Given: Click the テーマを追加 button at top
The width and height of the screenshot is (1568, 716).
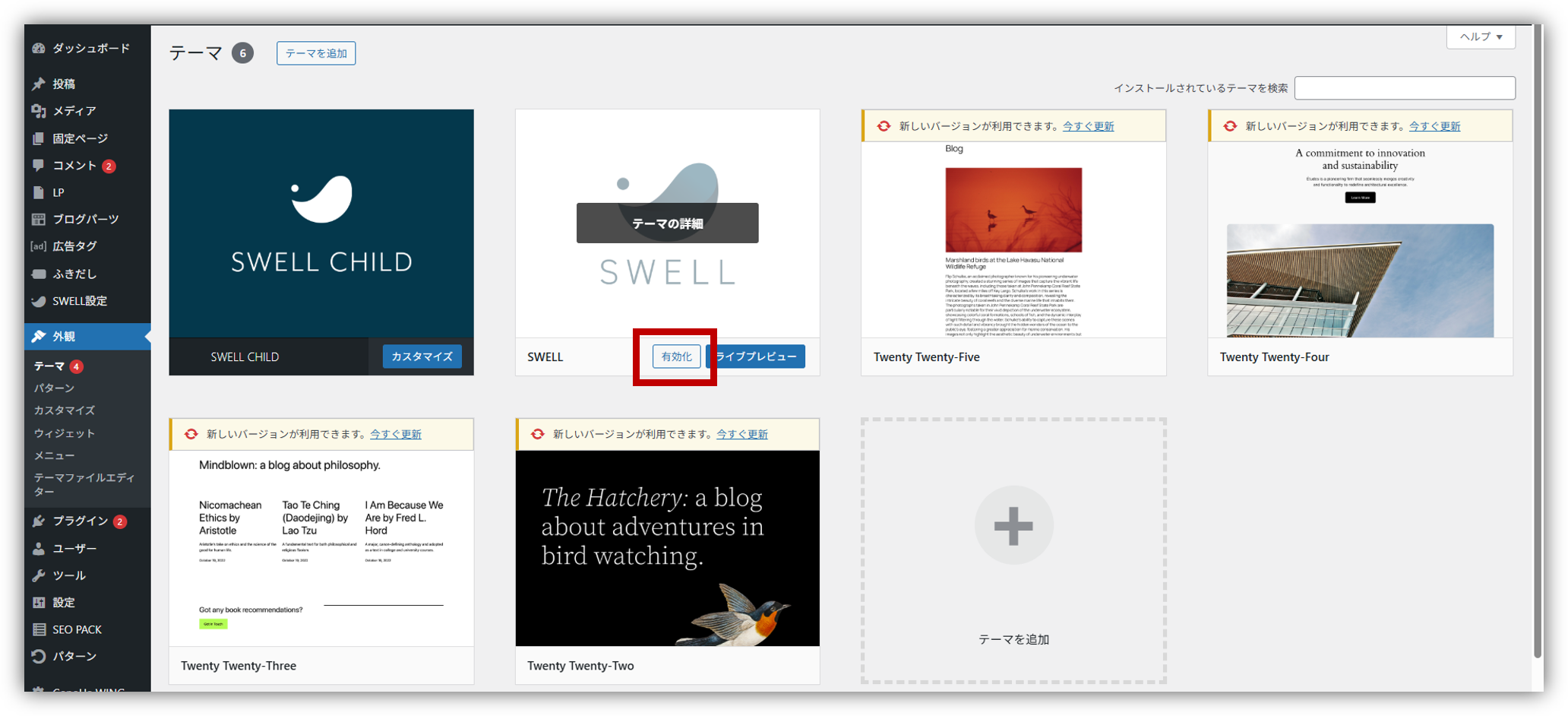Looking at the screenshot, I should pyautogui.click(x=316, y=53).
